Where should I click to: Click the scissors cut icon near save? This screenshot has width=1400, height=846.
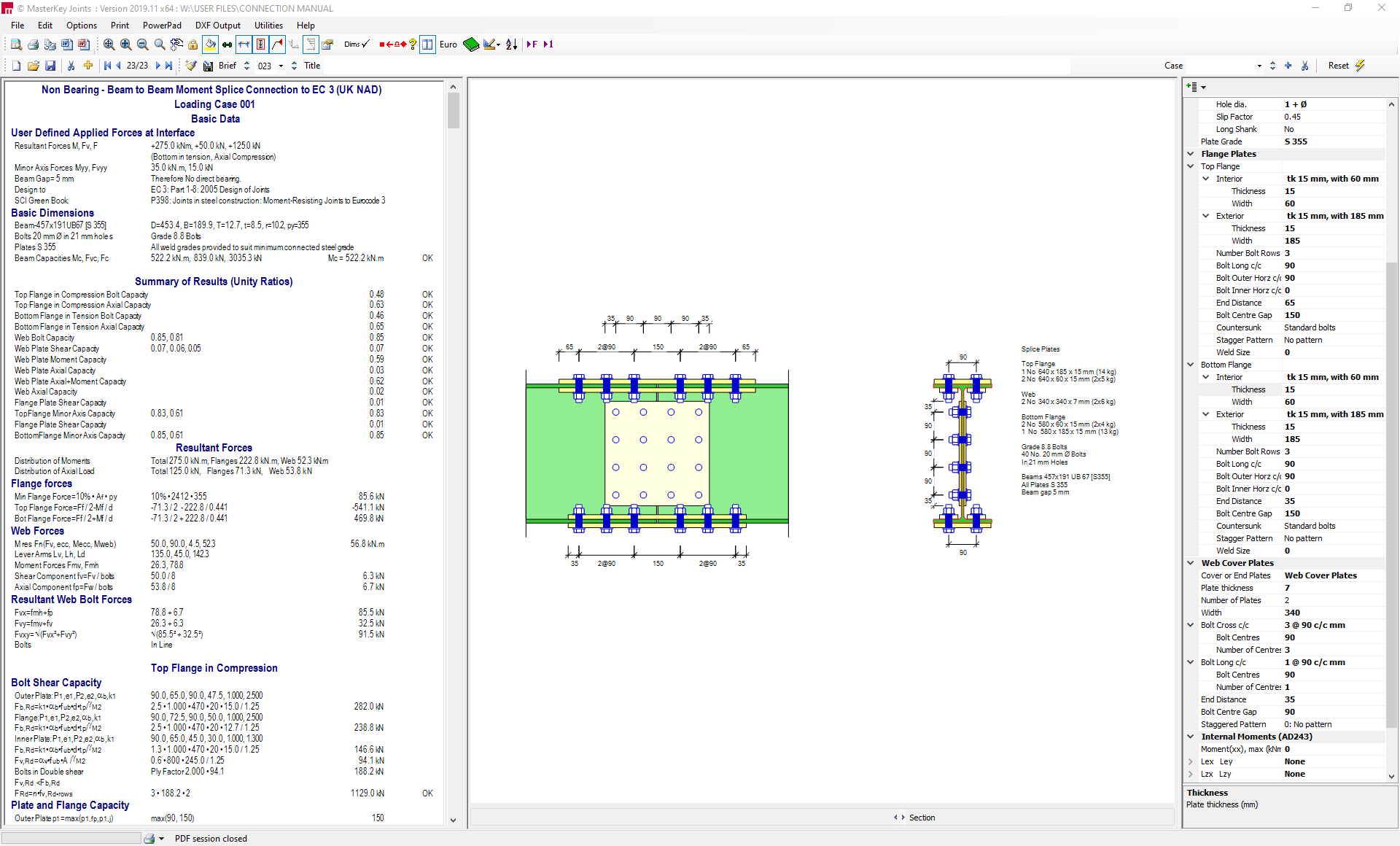click(x=71, y=66)
